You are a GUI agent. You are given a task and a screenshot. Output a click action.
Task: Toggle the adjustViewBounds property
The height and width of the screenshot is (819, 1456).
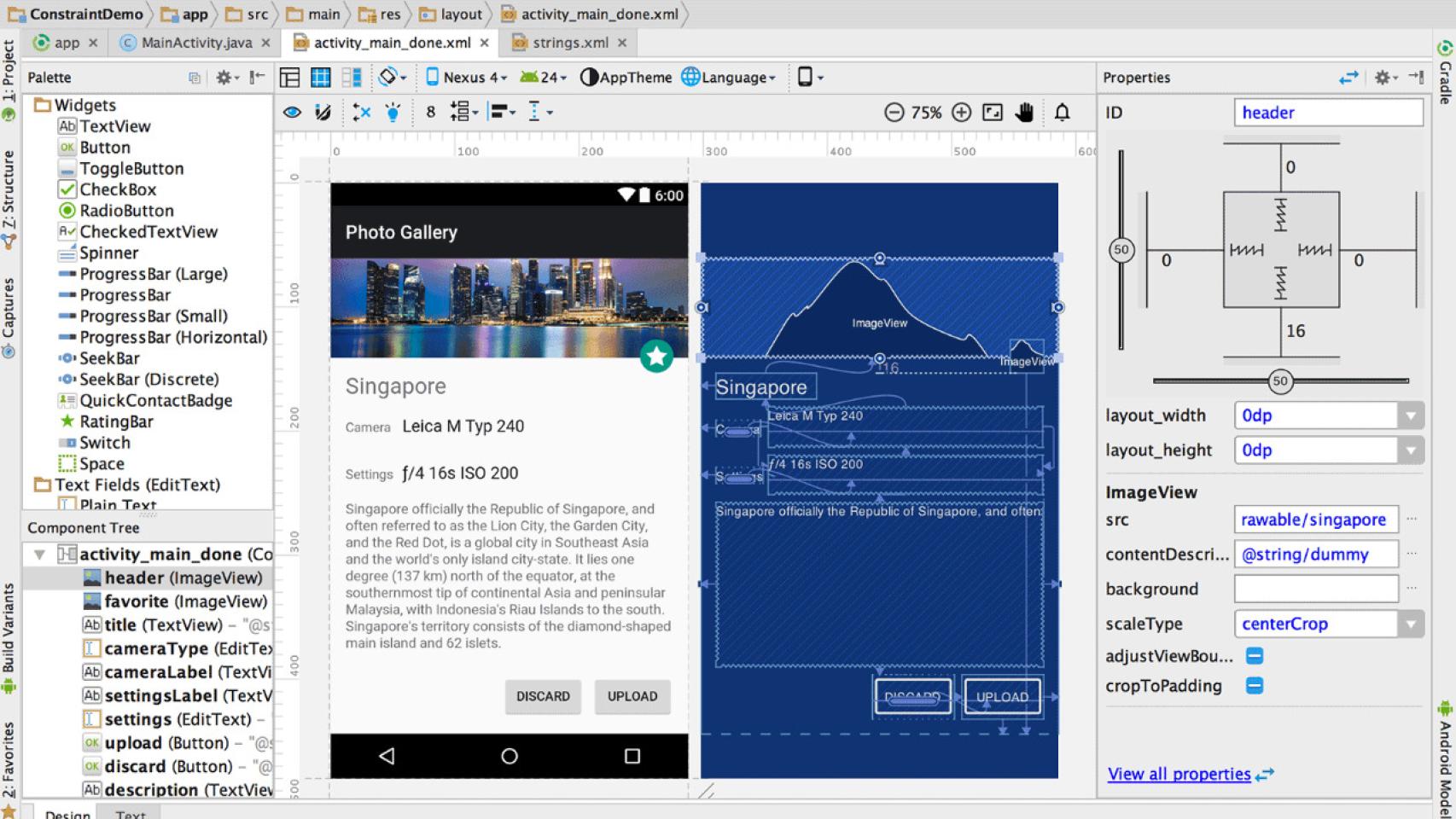tap(1254, 655)
